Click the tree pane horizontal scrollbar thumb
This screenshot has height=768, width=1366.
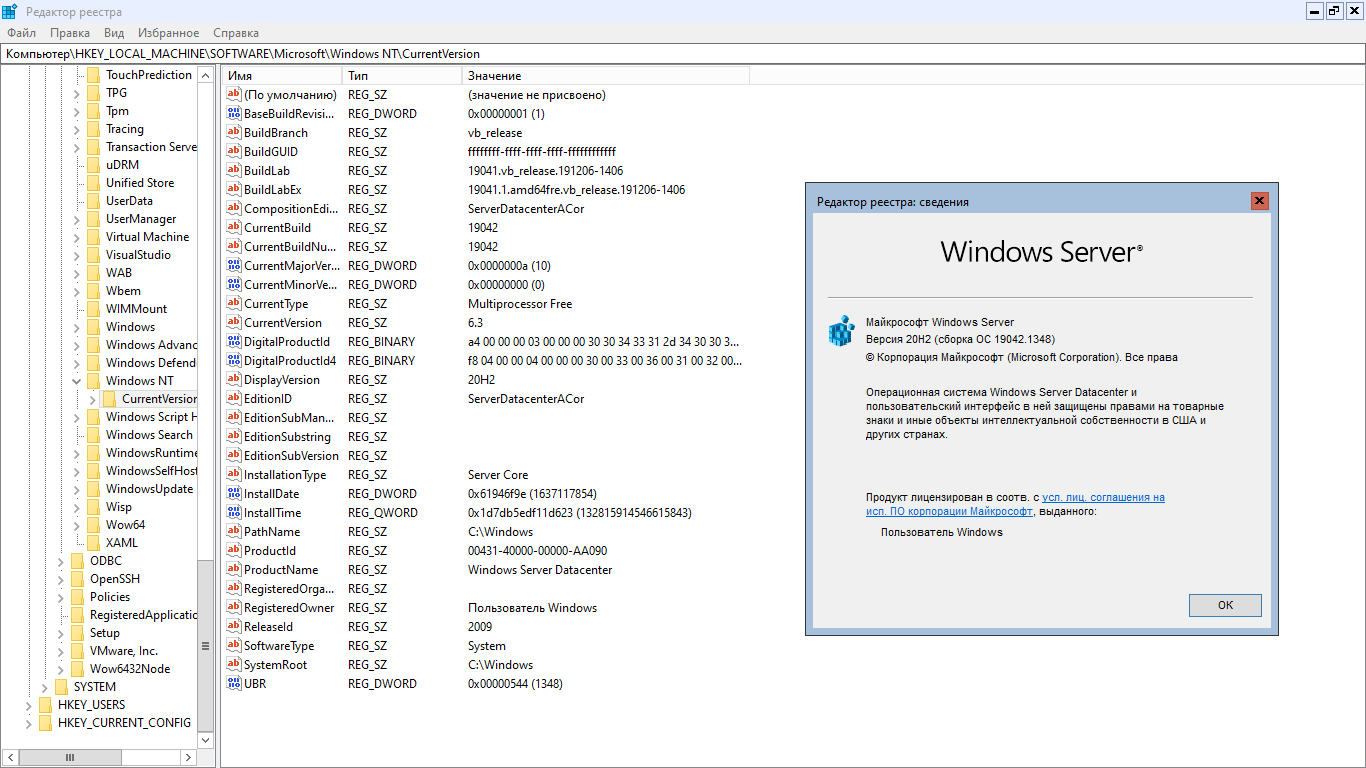[x=70, y=758]
